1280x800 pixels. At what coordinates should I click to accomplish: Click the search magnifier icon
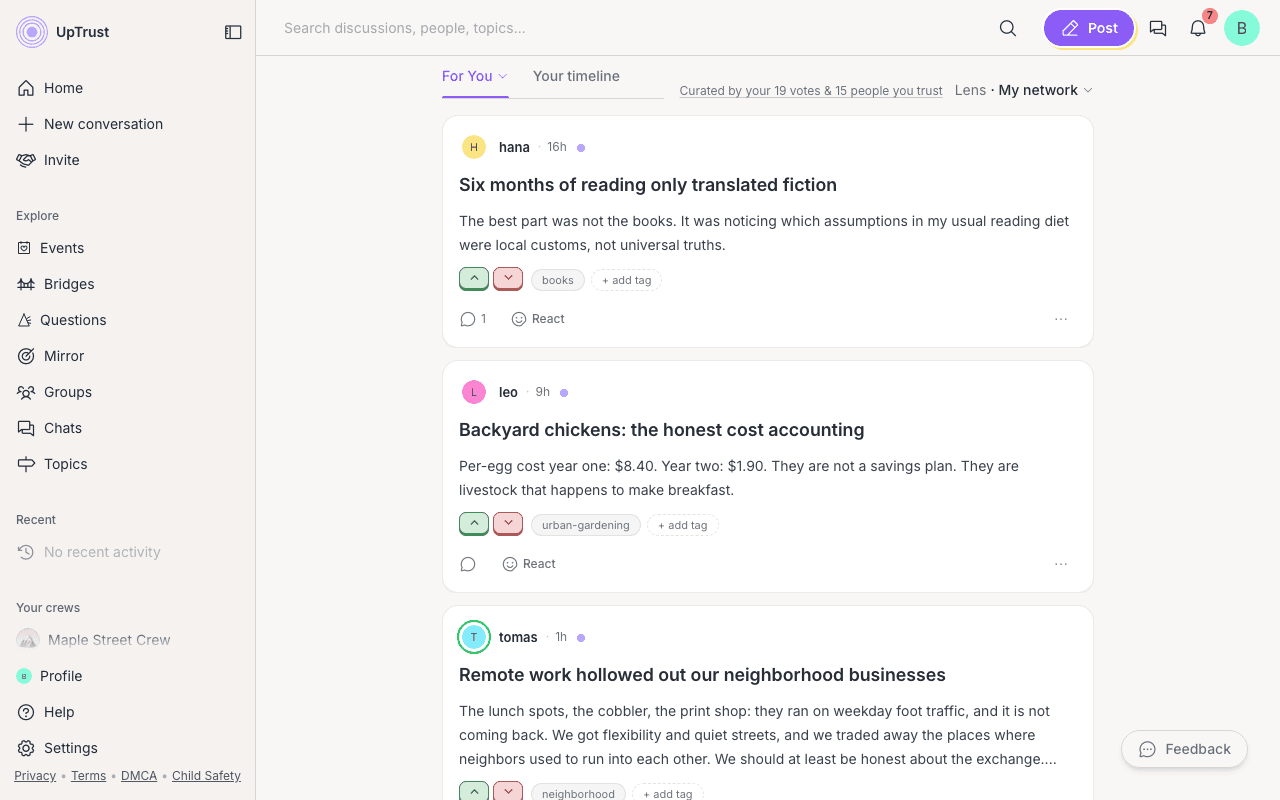(x=1008, y=28)
